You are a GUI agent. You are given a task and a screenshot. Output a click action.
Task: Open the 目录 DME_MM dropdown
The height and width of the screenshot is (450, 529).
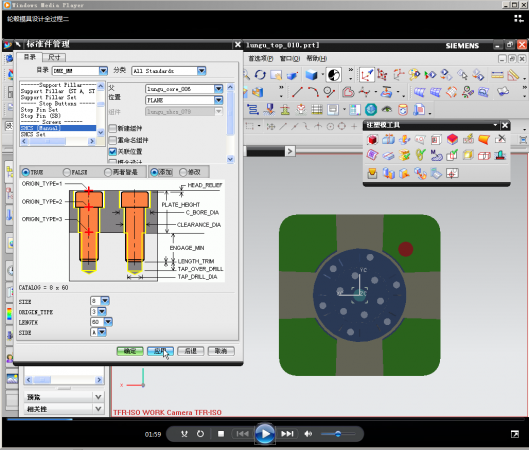[x=103, y=71]
